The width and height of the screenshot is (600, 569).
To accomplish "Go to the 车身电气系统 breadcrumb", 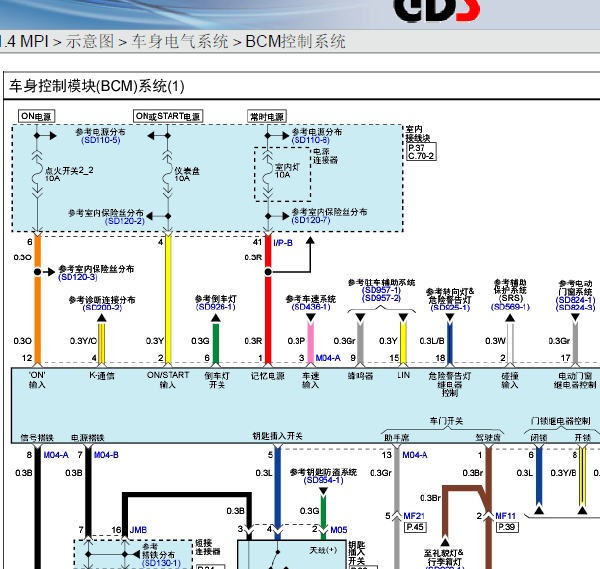I will pos(180,41).
